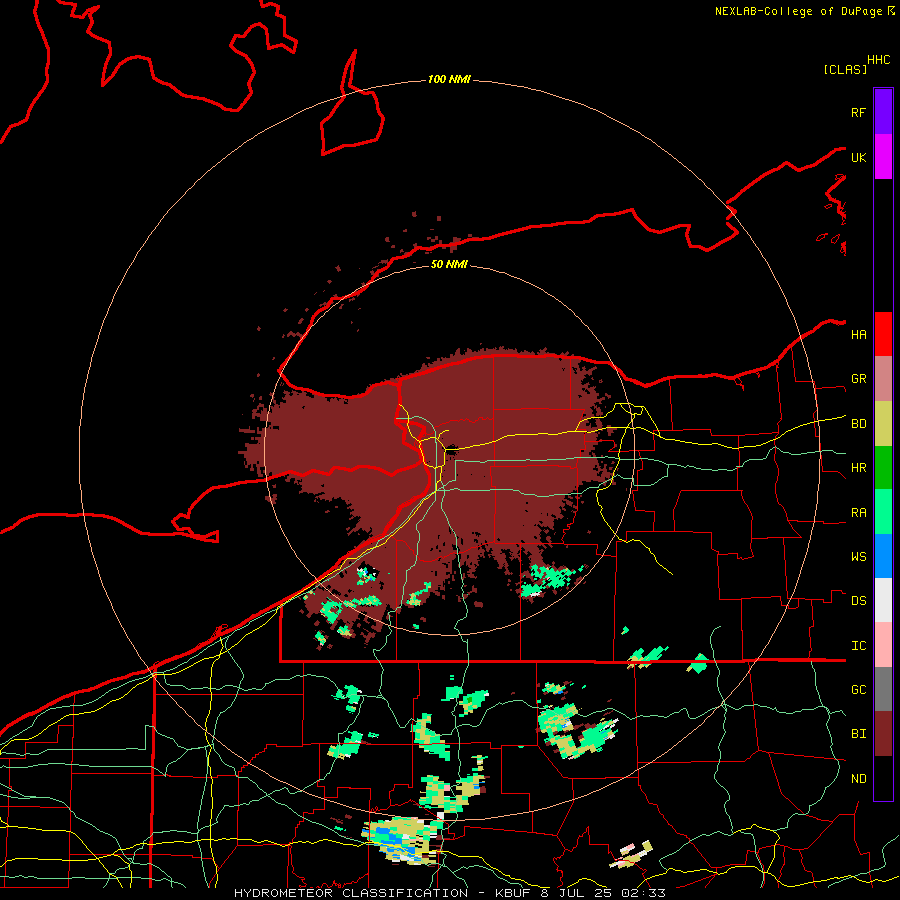Click the RA legend label
The width and height of the screenshot is (900, 900).
(858, 513)
